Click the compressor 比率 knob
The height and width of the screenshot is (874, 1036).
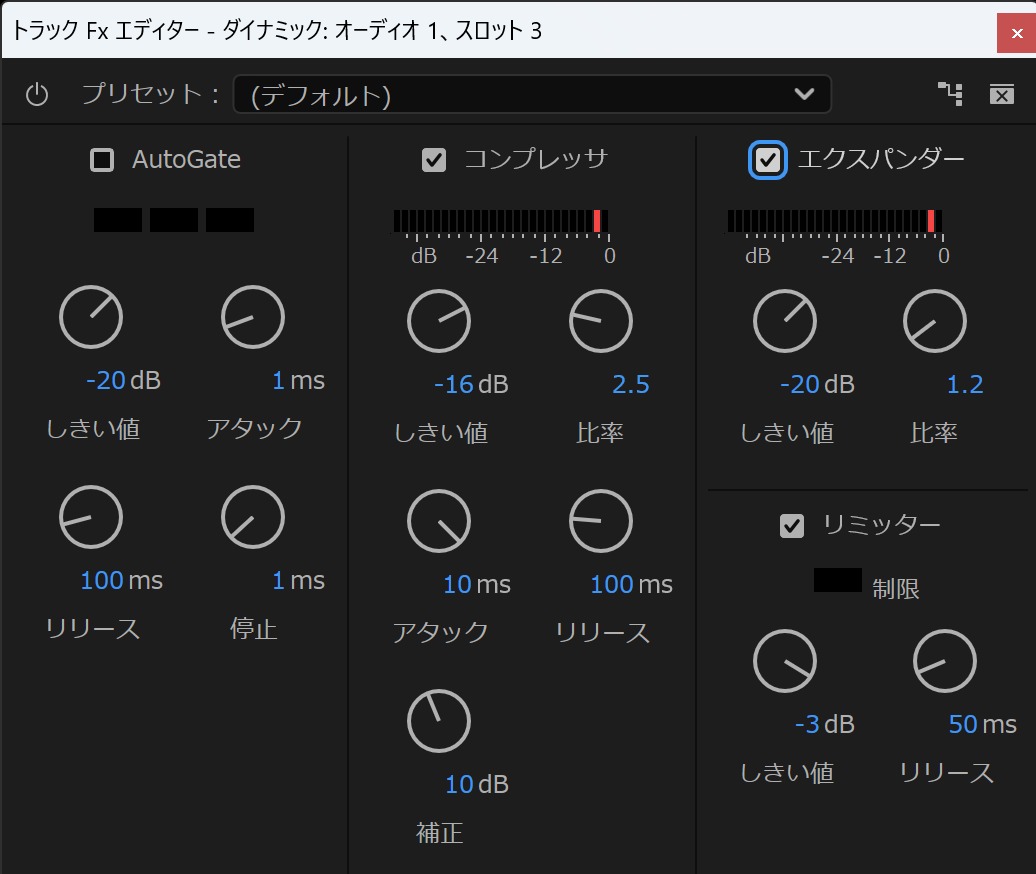pos(601,321)
